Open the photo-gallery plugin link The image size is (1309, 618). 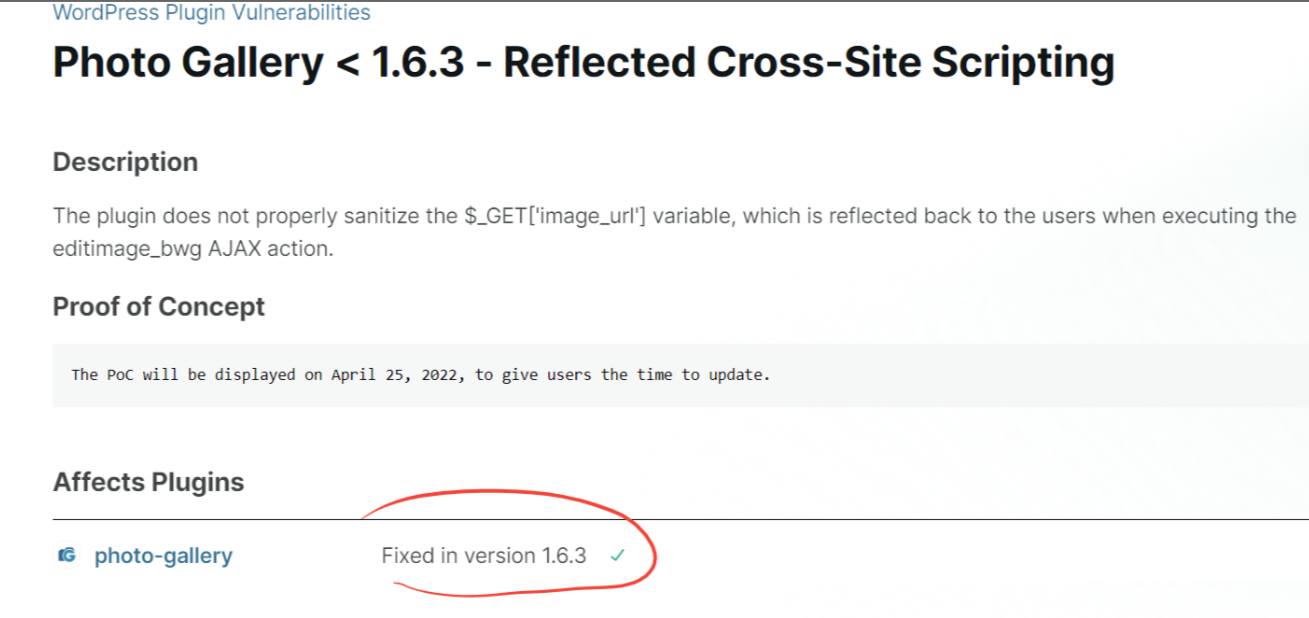[x=163, y=556]
